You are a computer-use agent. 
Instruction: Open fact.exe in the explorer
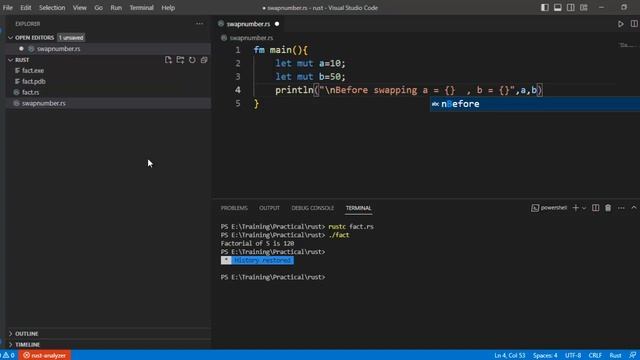click(33, 71)
